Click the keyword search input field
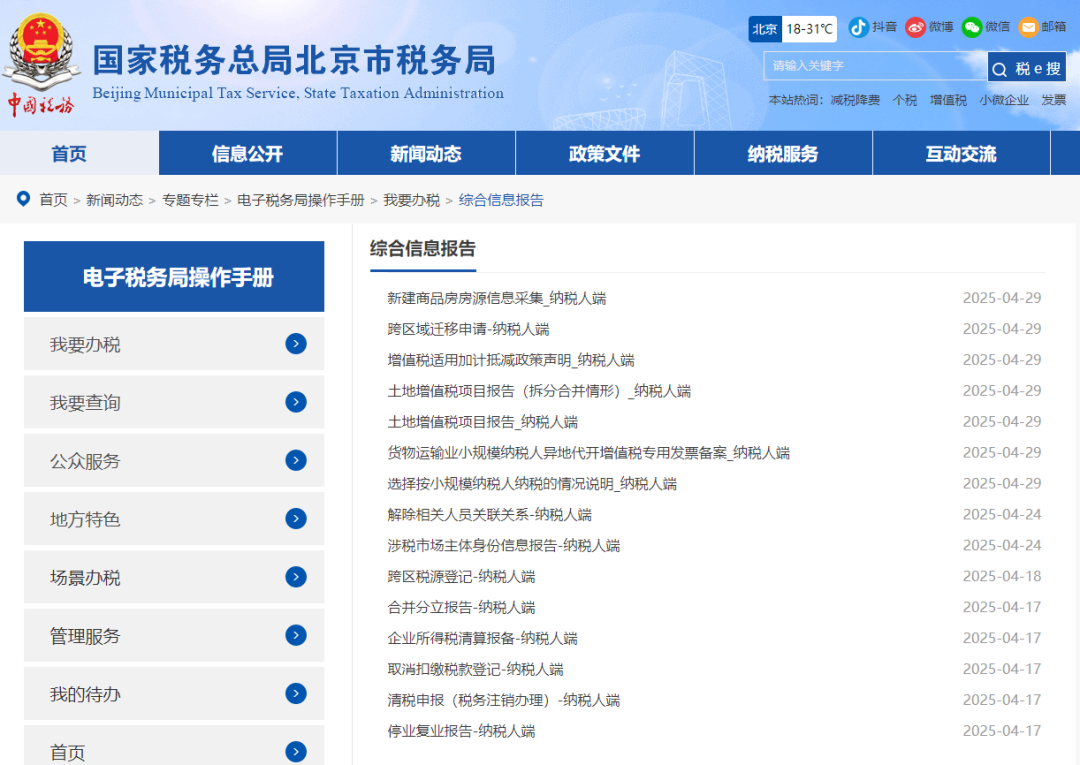 coord(875,66)
